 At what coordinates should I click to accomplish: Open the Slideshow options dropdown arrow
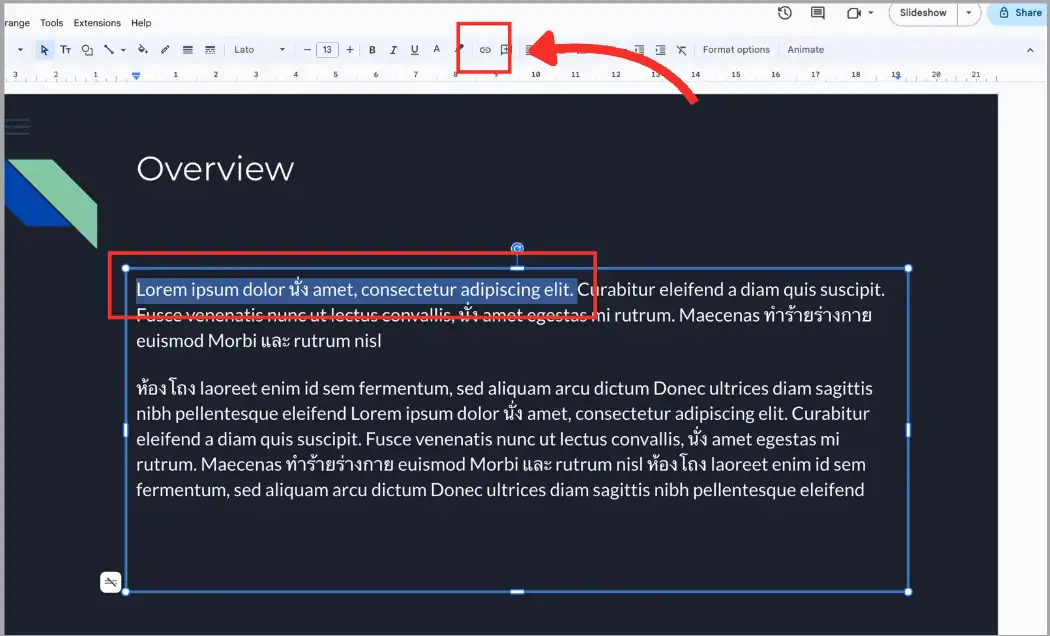(x=968, y=13)
